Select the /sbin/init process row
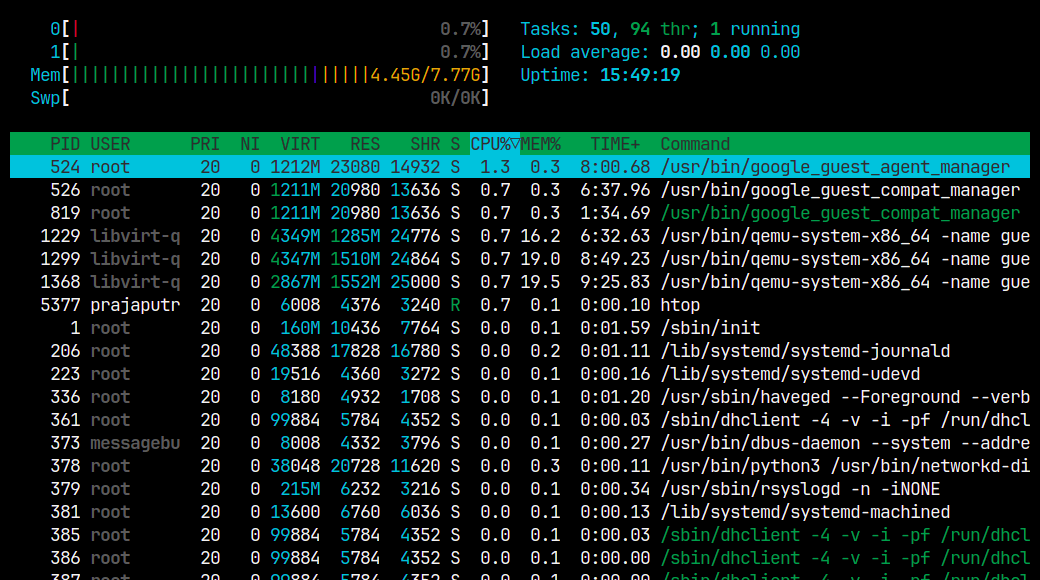1040x580 pixels. 520,328
